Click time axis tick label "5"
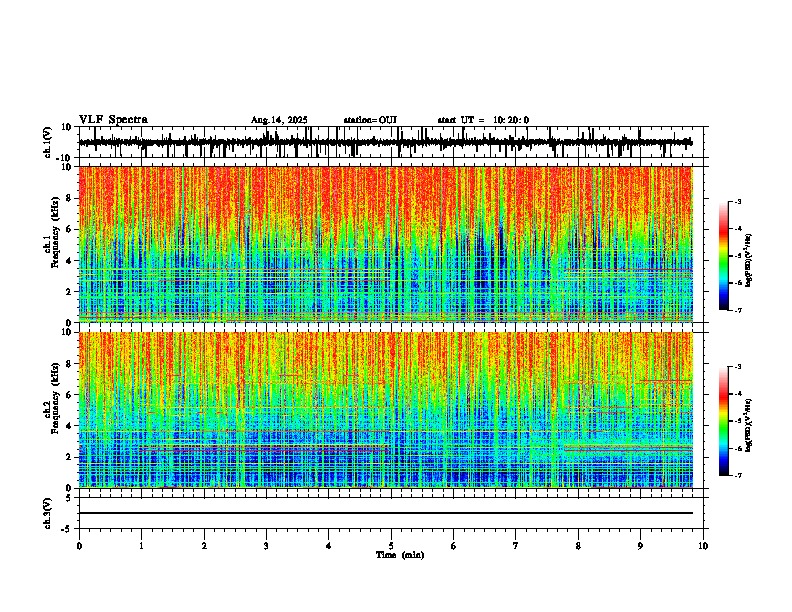The height and width of the screenshot is (612, 792). pos(391,546)
